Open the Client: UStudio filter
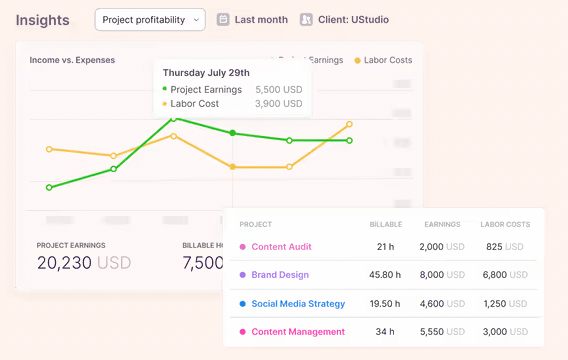This screenshot has width=568, height=360. pos(353,20)
